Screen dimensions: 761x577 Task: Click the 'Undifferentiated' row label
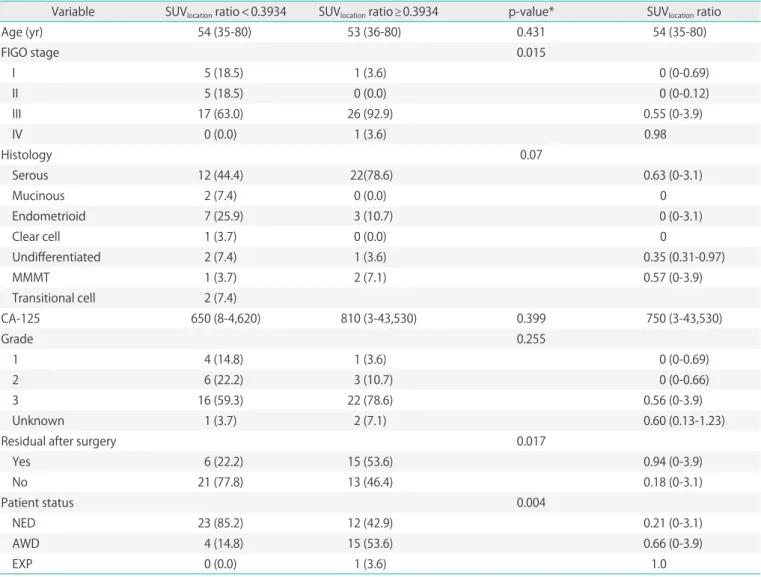pos(56,257)
